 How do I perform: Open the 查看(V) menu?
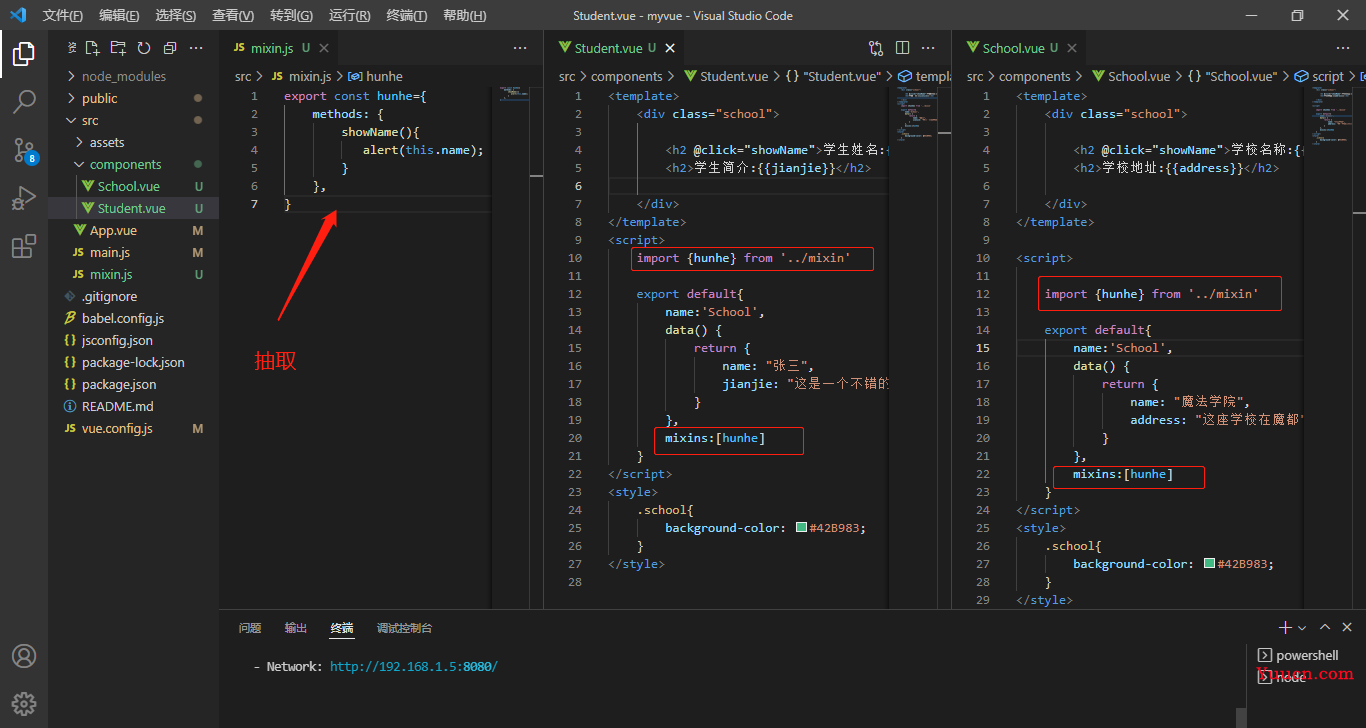click(x=233, y=16)
